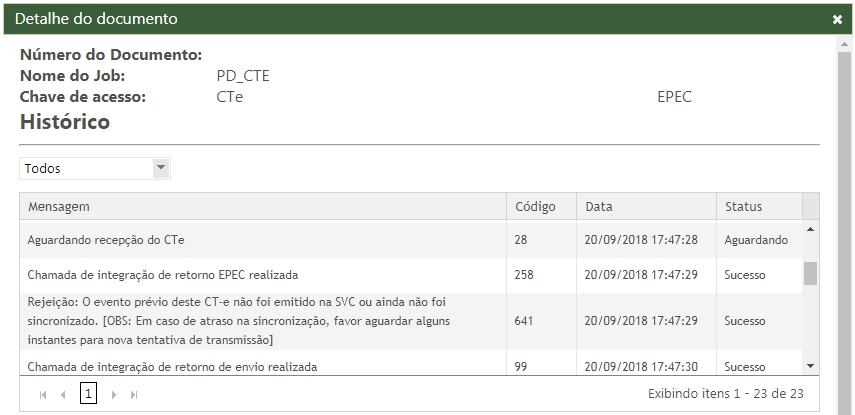The width and height of the screenshot is (855, 415).
Task: Select the Rejeição evento prévio message row
Action: click(x=262, y=321)
